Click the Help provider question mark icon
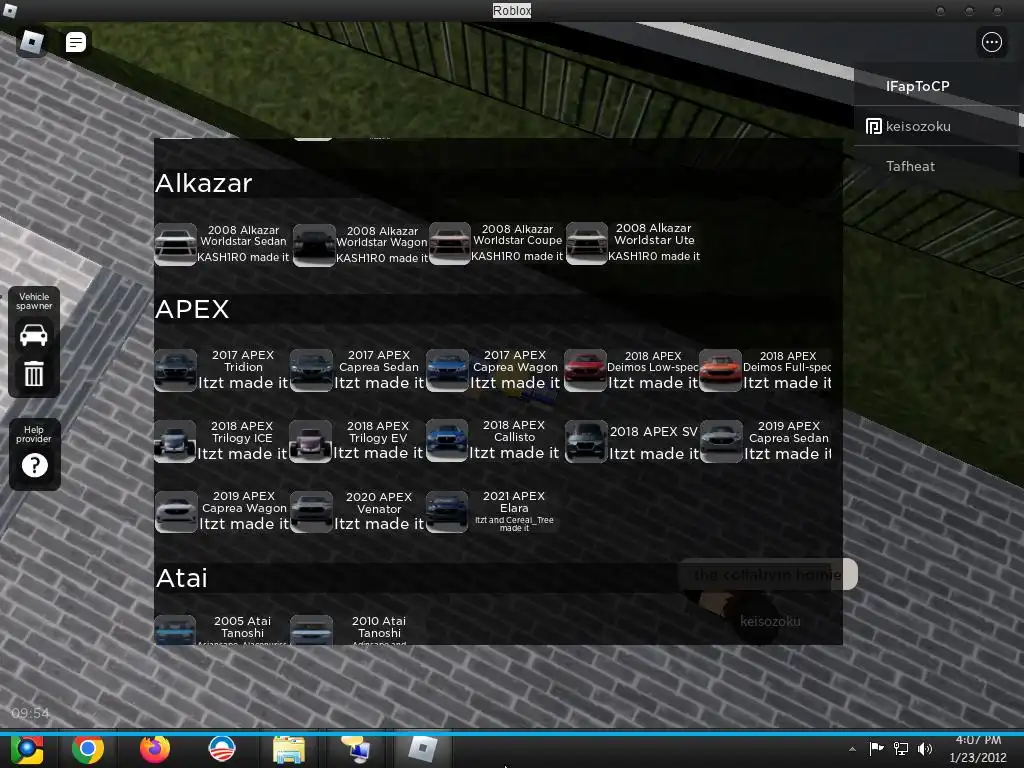The image size is (1024, 768). coord(35,466)
